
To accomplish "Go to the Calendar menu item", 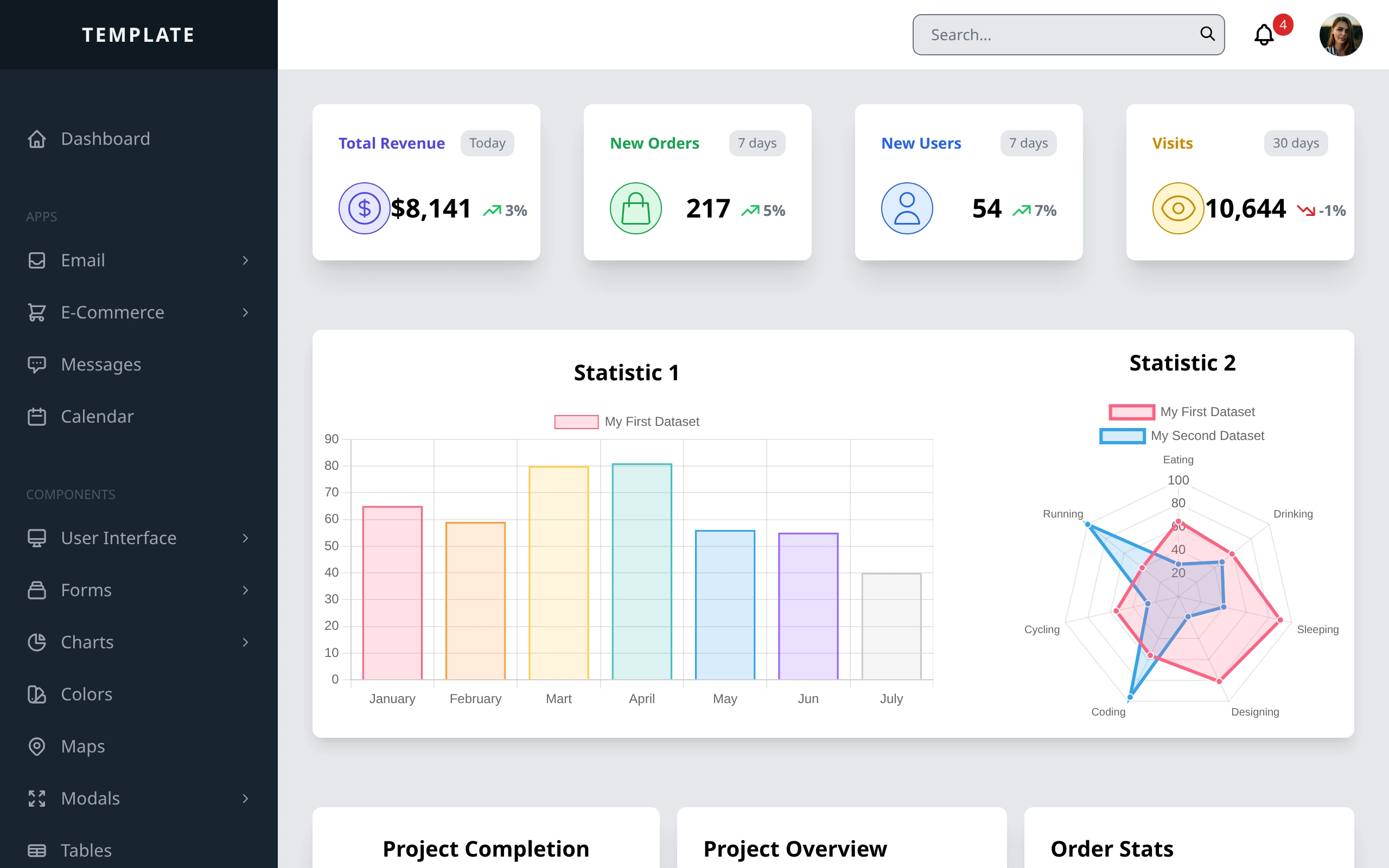I will (x=139, y=416).
